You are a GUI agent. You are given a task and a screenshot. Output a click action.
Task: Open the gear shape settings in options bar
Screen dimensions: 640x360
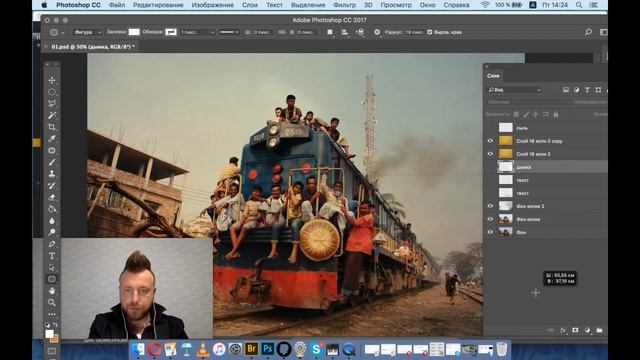coord(377,32)
